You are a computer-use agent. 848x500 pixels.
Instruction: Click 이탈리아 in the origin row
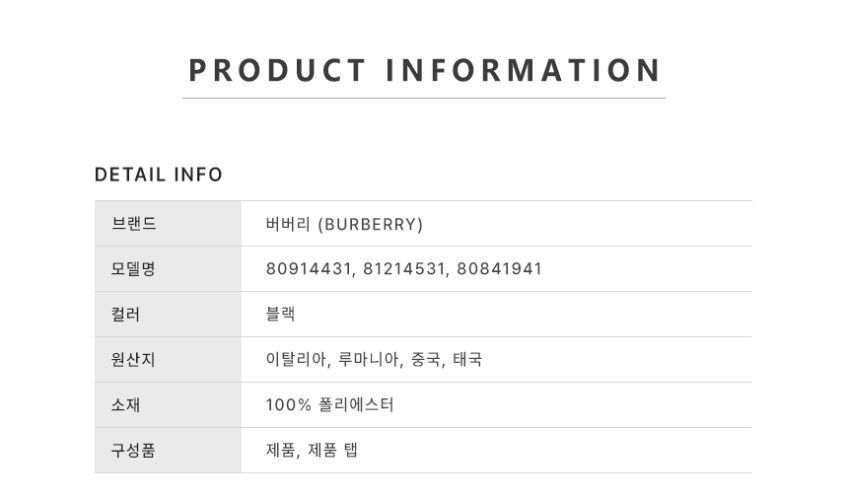click(x=295, y=359)
